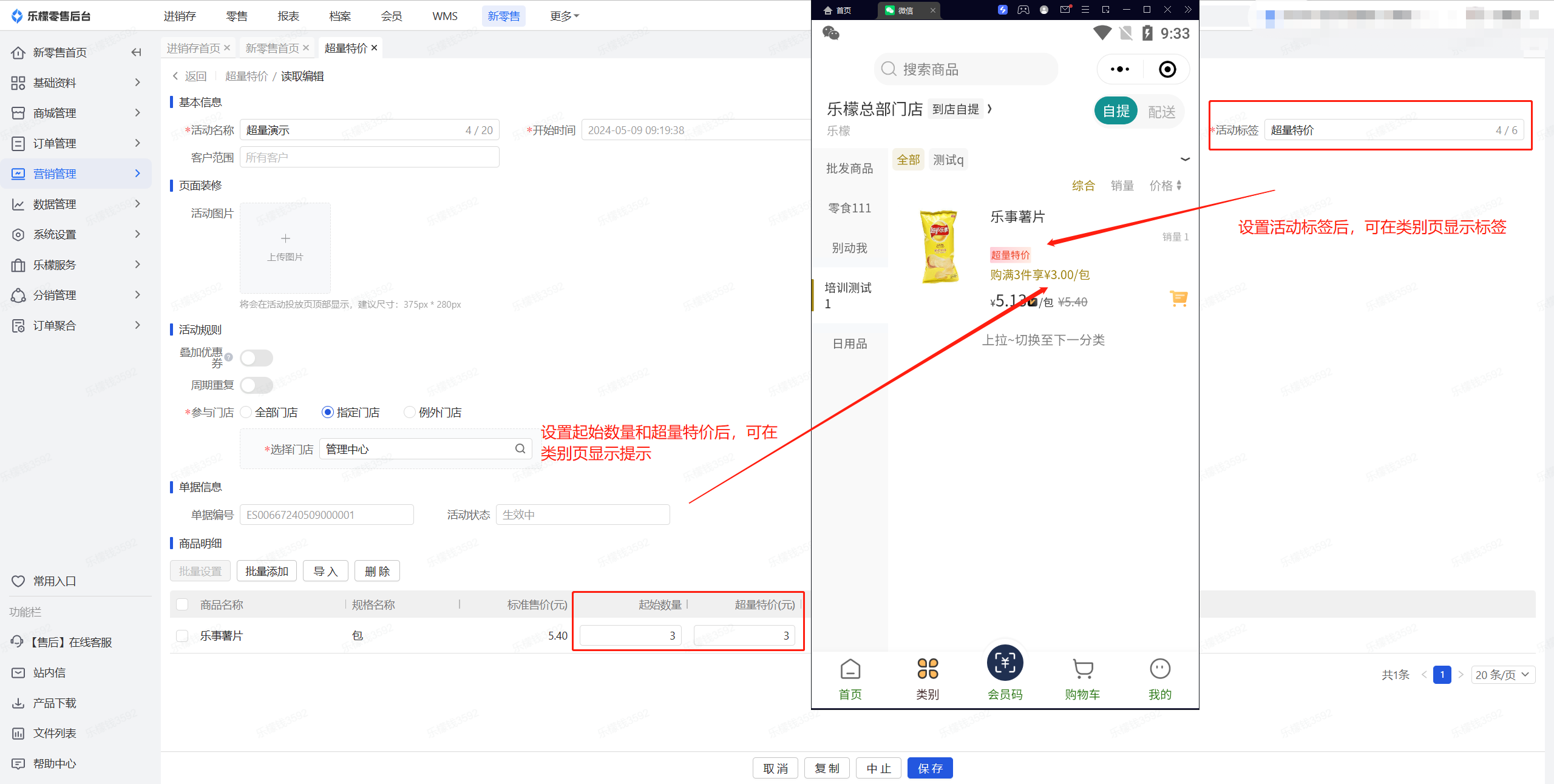The width and height of the screenshot is (1554, 784).
Task: Click the gamepad icon in emulator title bar
Action: tap(1023, 10)
